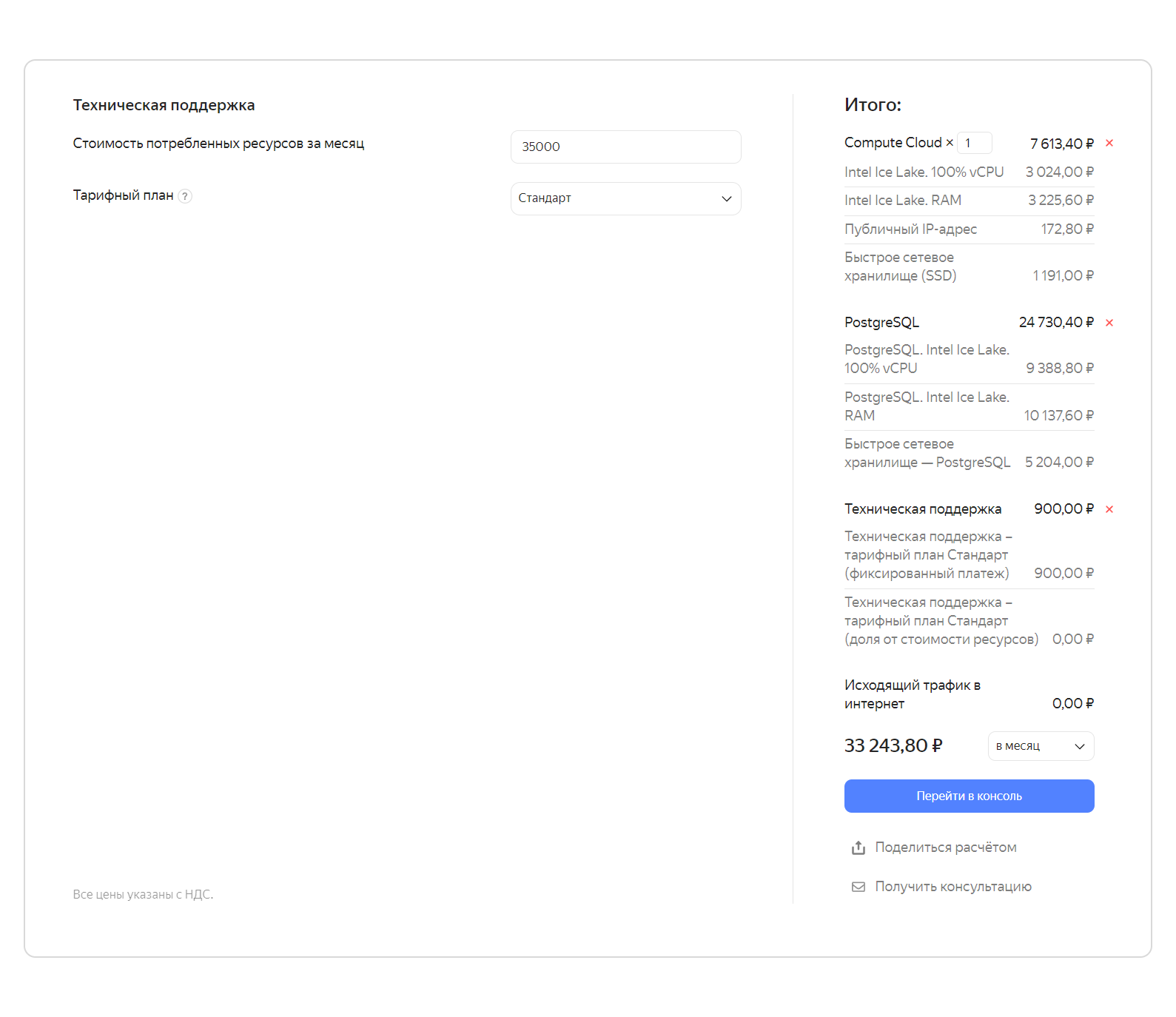Open the Стандарт tariff plan dropdown

coord(625,198)
